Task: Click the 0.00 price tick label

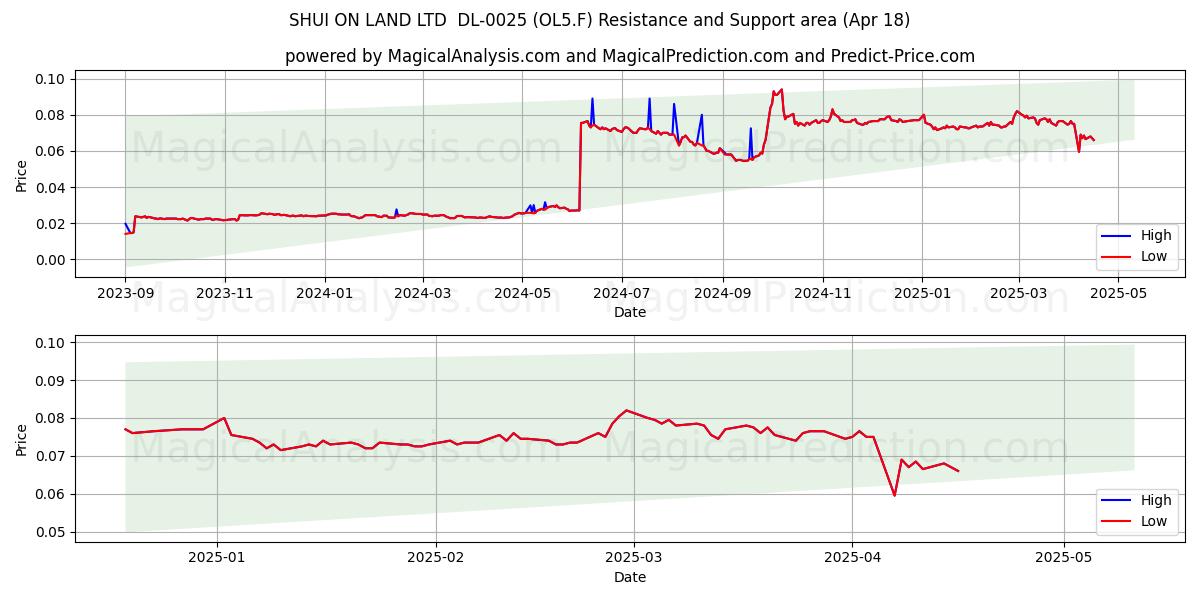Action: point(50,260)
